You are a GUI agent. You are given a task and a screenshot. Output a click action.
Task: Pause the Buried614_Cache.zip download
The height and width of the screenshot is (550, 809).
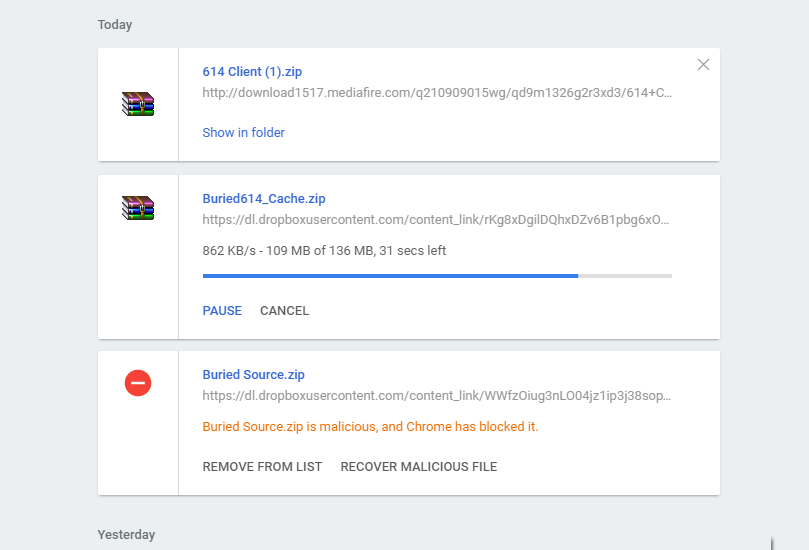tap(222, 311)
